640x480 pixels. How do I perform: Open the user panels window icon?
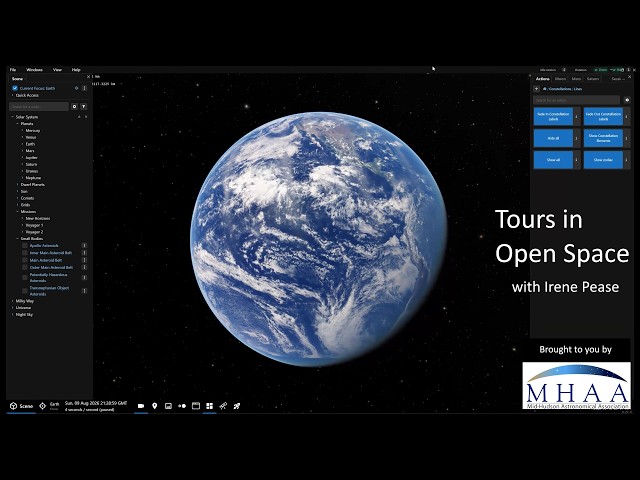[x=196, y=406]
